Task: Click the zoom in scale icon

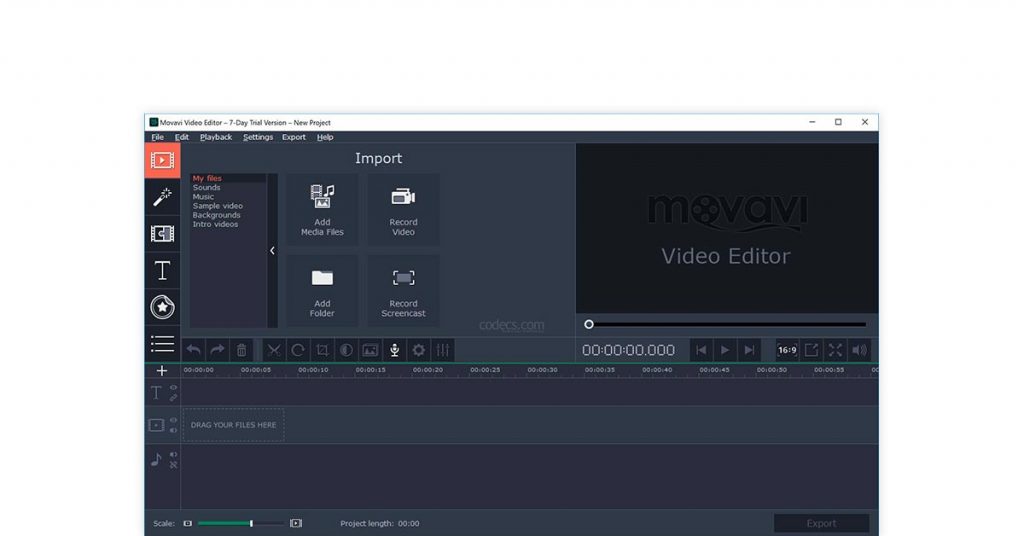Action: click(296, 524)
